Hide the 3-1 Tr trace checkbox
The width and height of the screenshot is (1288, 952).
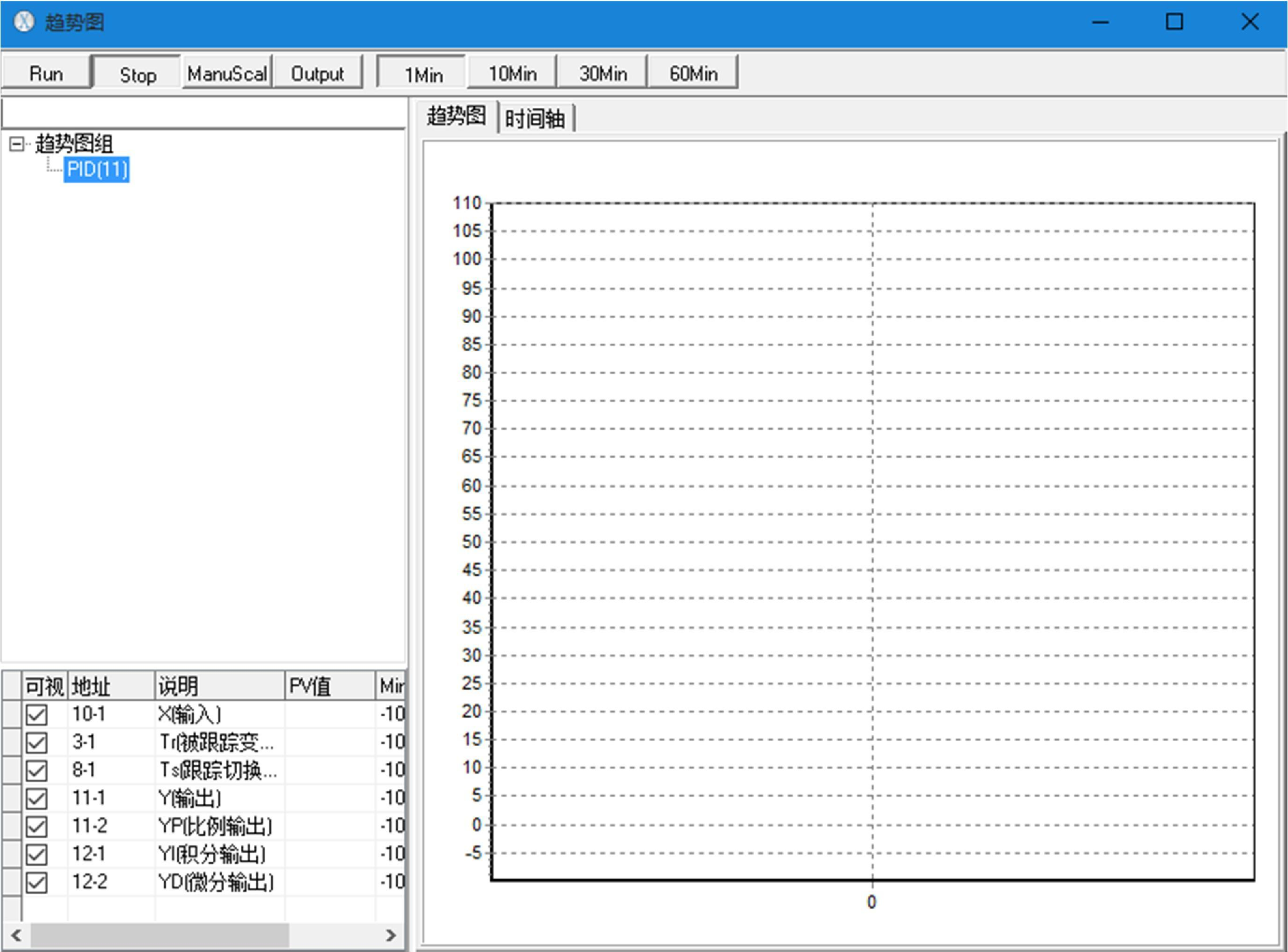click(36, 742)
